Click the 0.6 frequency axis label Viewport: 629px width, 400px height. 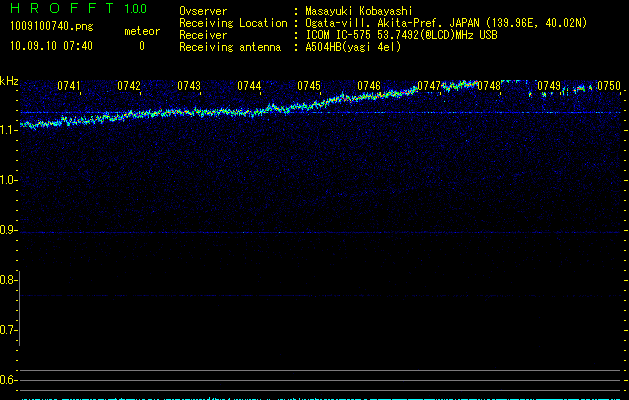pyautogui.click(x=8, y=380)
